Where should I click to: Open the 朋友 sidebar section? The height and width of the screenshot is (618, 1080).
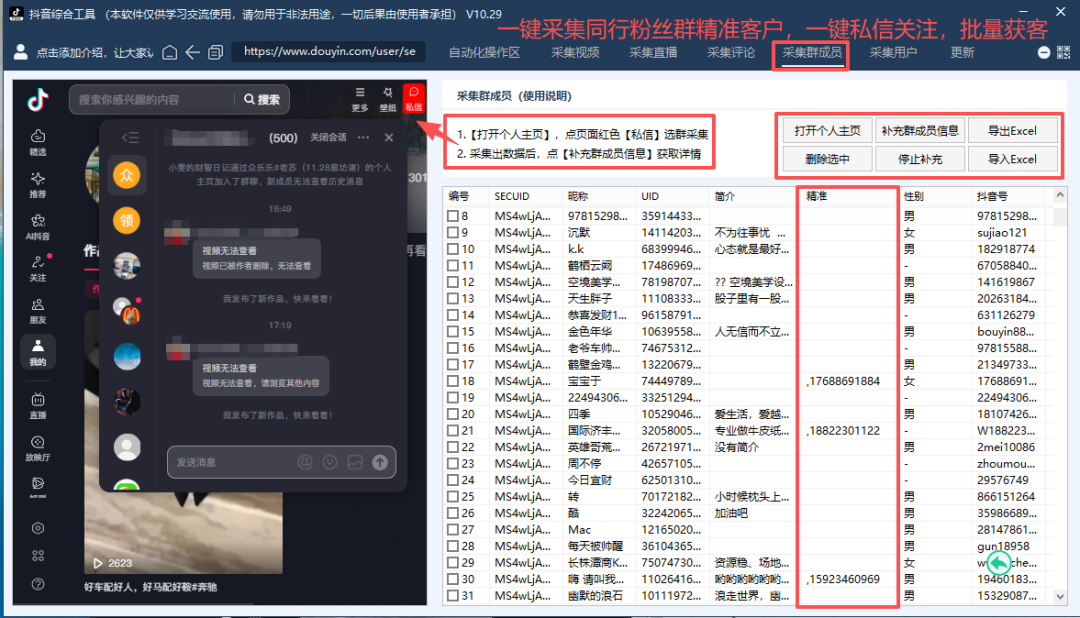click(x=38, y=311)
